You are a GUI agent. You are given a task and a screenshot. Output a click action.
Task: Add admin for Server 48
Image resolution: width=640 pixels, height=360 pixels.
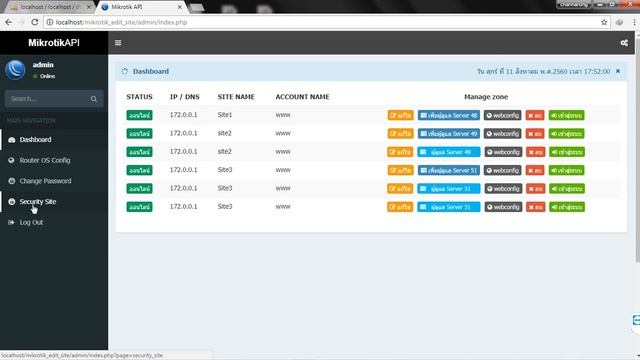coord(449,116)
